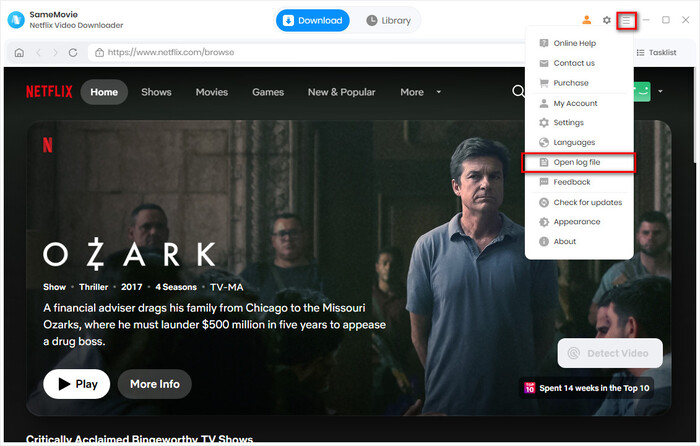Click the Netflix search magnifier icon
The height and width of the screenshot is (446, 700).
click(x=518, y=92)
